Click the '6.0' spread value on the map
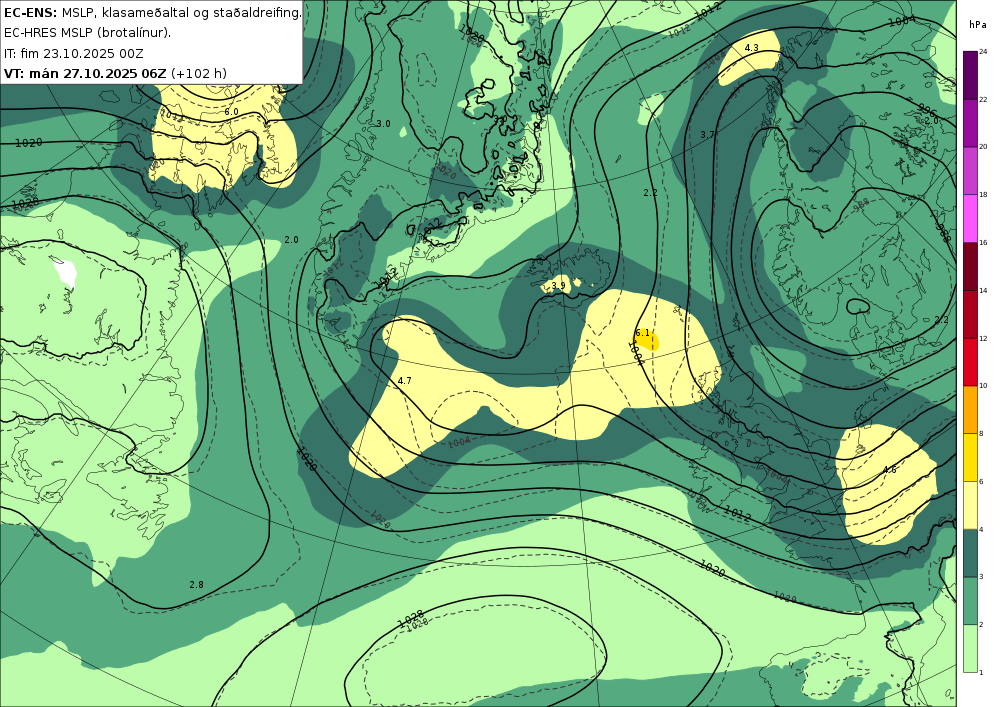 [x=231, y=112]
